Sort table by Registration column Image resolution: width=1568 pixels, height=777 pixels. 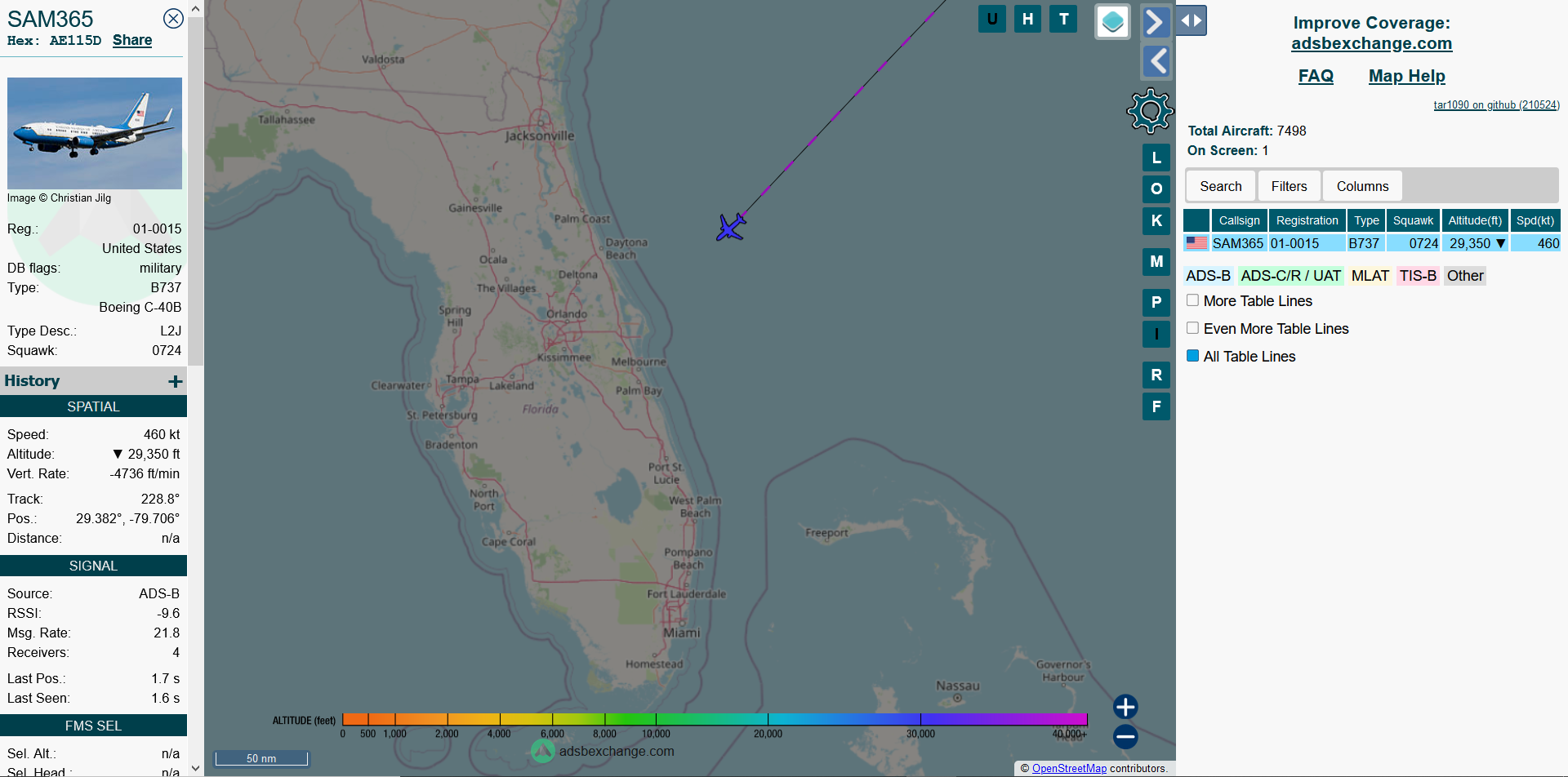[1307, 220]
